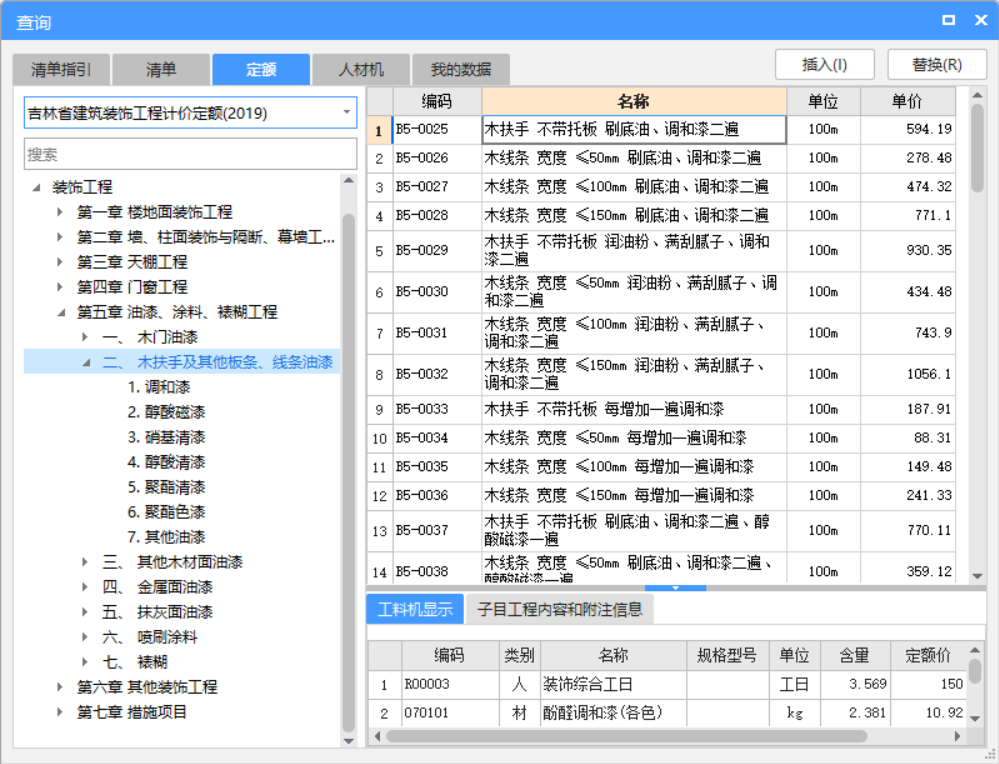Open the 吉林省建筑装饰工程计价定额(2019) dropdown
The height and width of the screenshot is (764, 999).
[x=347, y=113]
